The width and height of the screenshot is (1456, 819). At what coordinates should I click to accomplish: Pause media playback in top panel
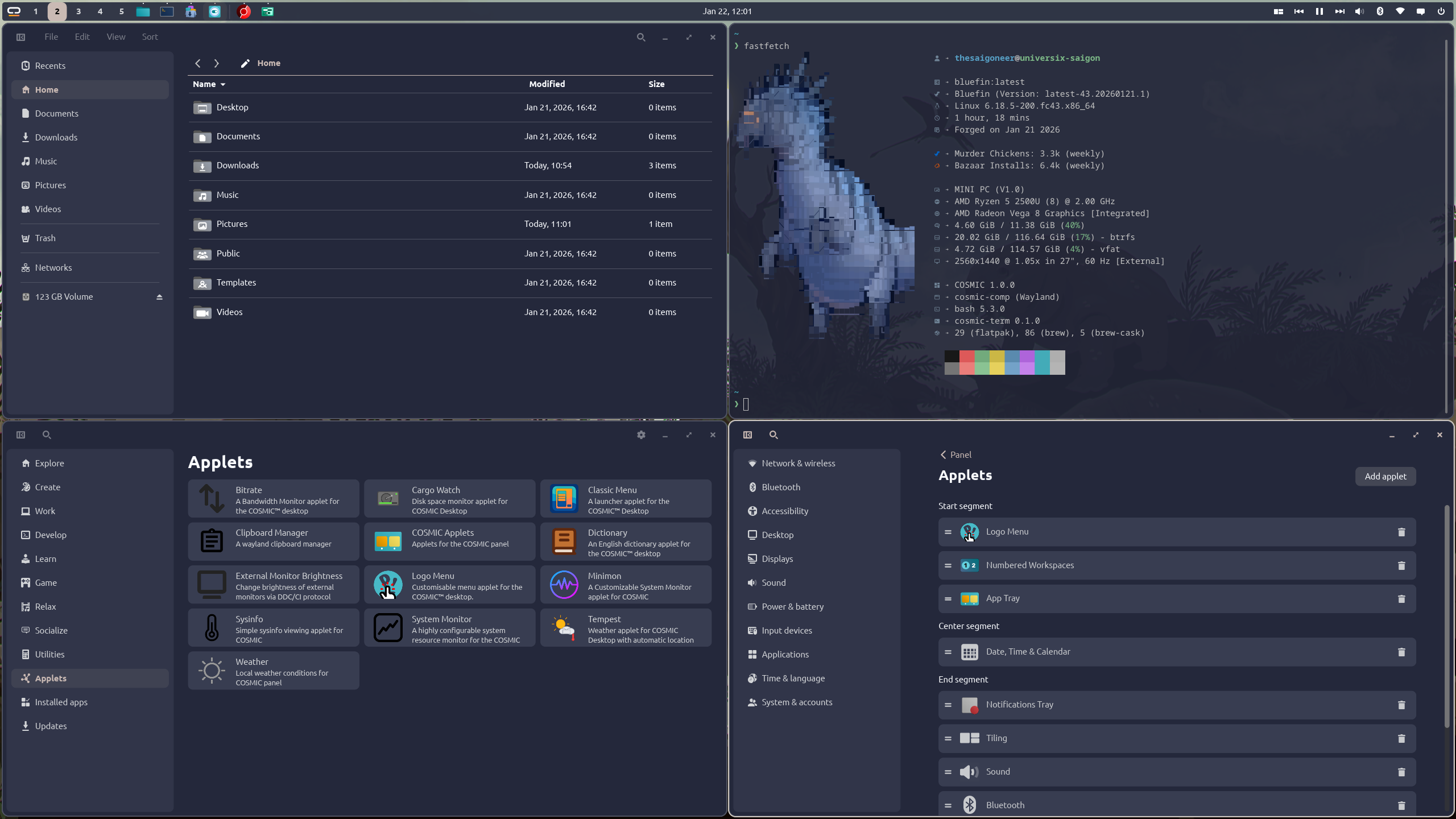[x=1319, y=11]
